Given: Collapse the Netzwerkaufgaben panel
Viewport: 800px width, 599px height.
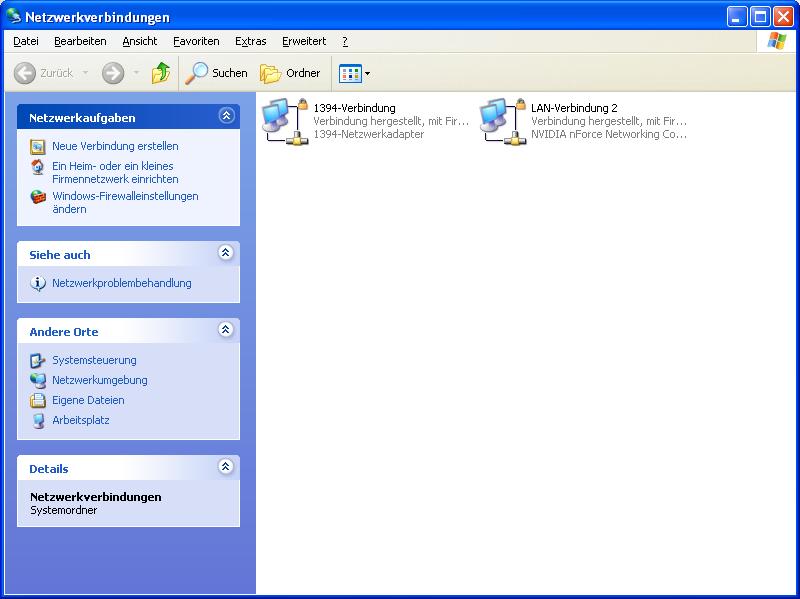Looking at the screenshot, I should (226, 116).
